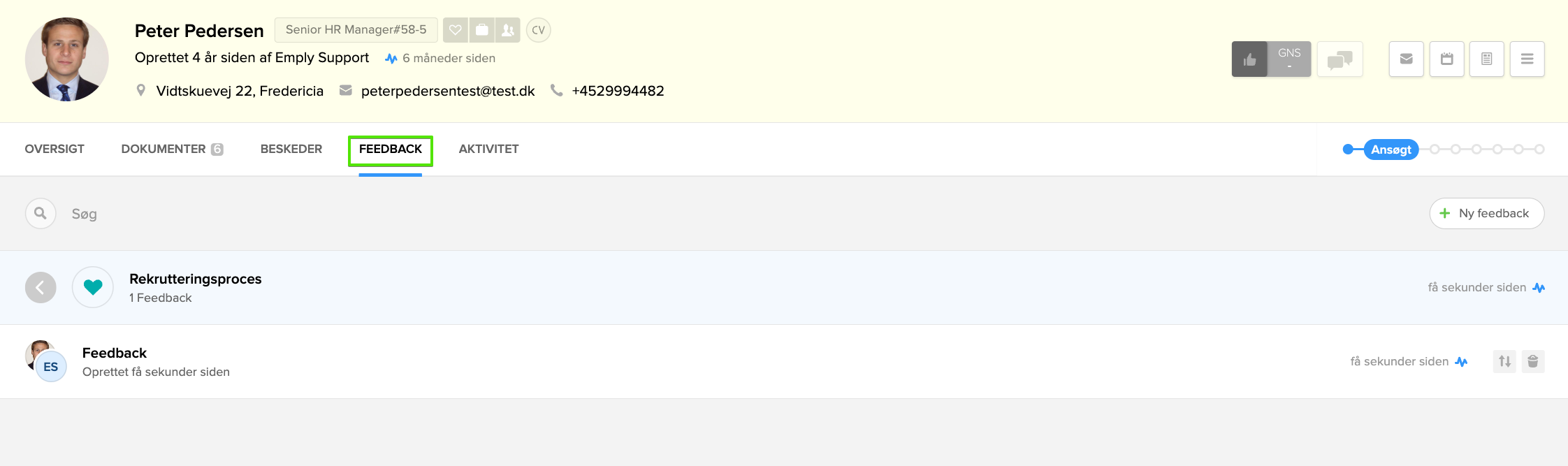
Task: Open the hamburger menu in header
Action: click(1527, 59)
